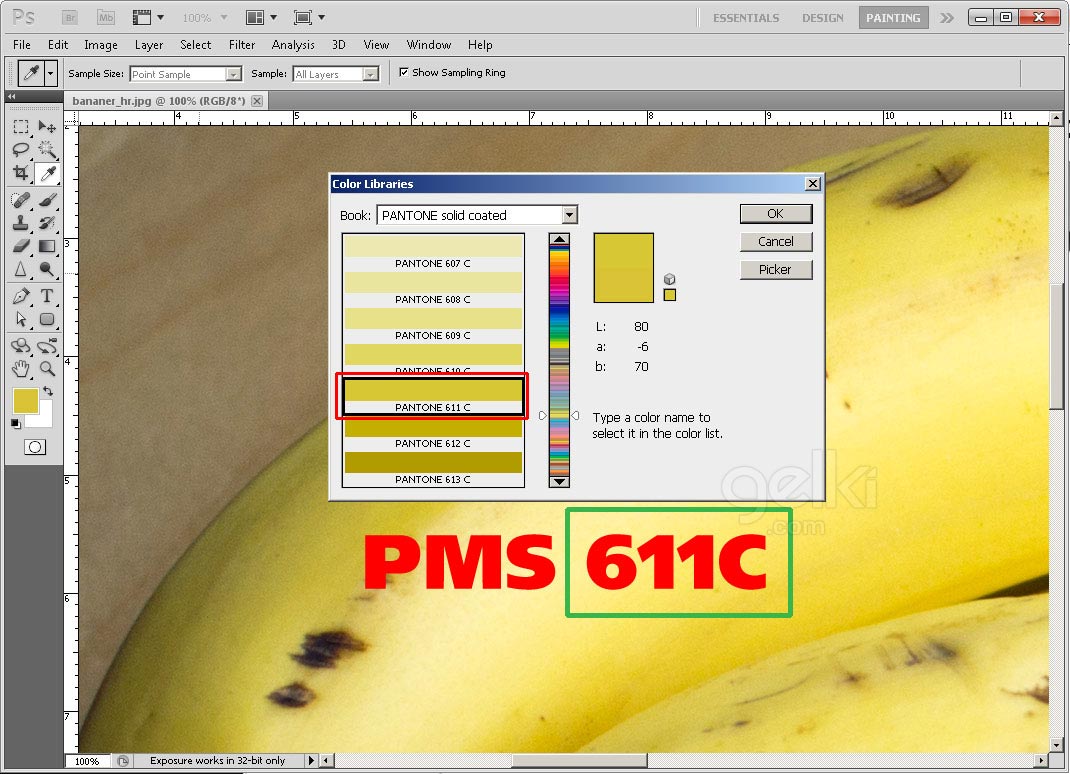The width and height of the screenshot is (1070, 774).
Task: Open the File menu
Action: coord(22,45)
